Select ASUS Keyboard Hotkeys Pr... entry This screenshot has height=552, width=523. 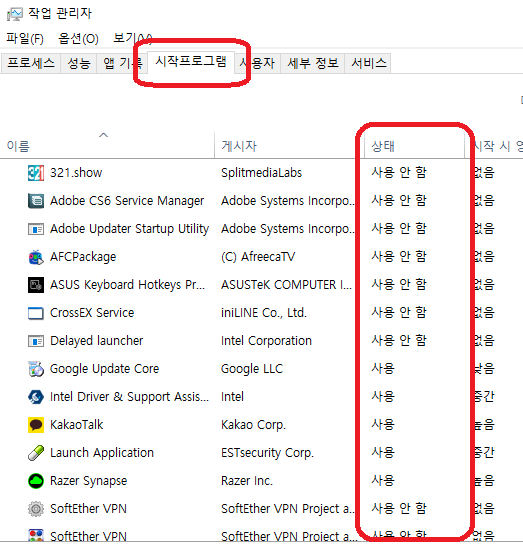tap(127, 285)
